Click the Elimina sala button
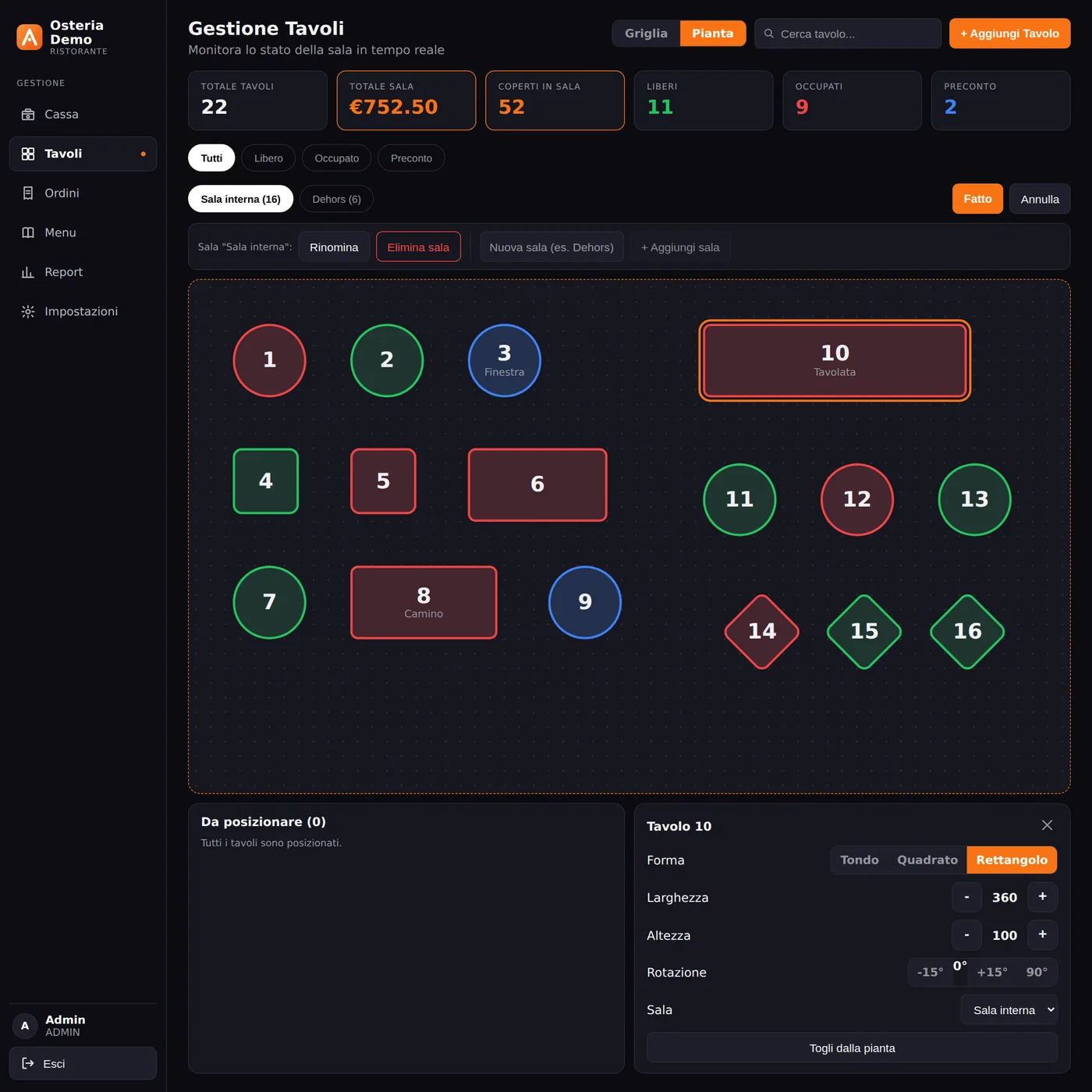This screenshot has height=1092, width=1092. click(418, 247)
